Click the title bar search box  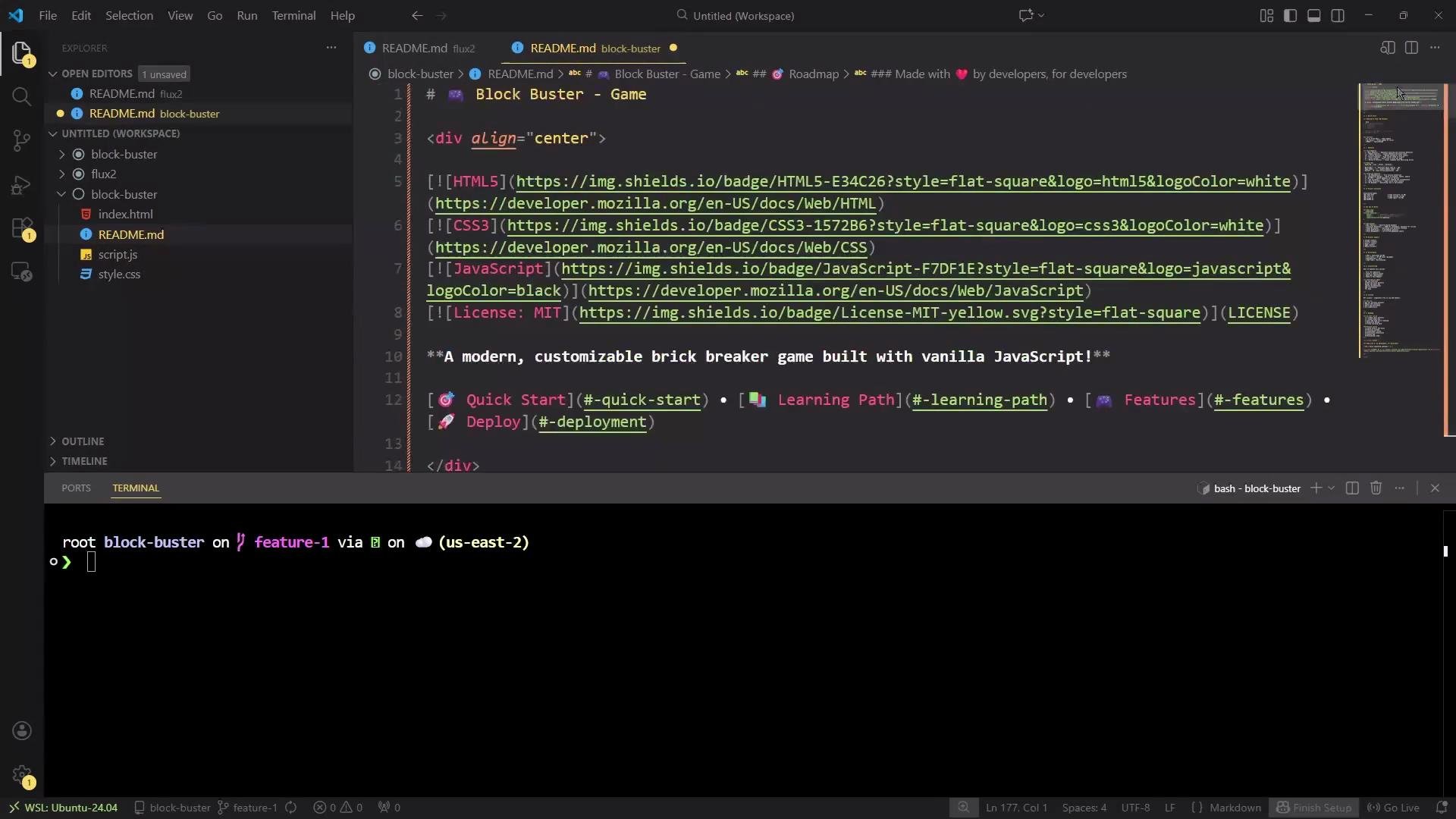[734, 15]
